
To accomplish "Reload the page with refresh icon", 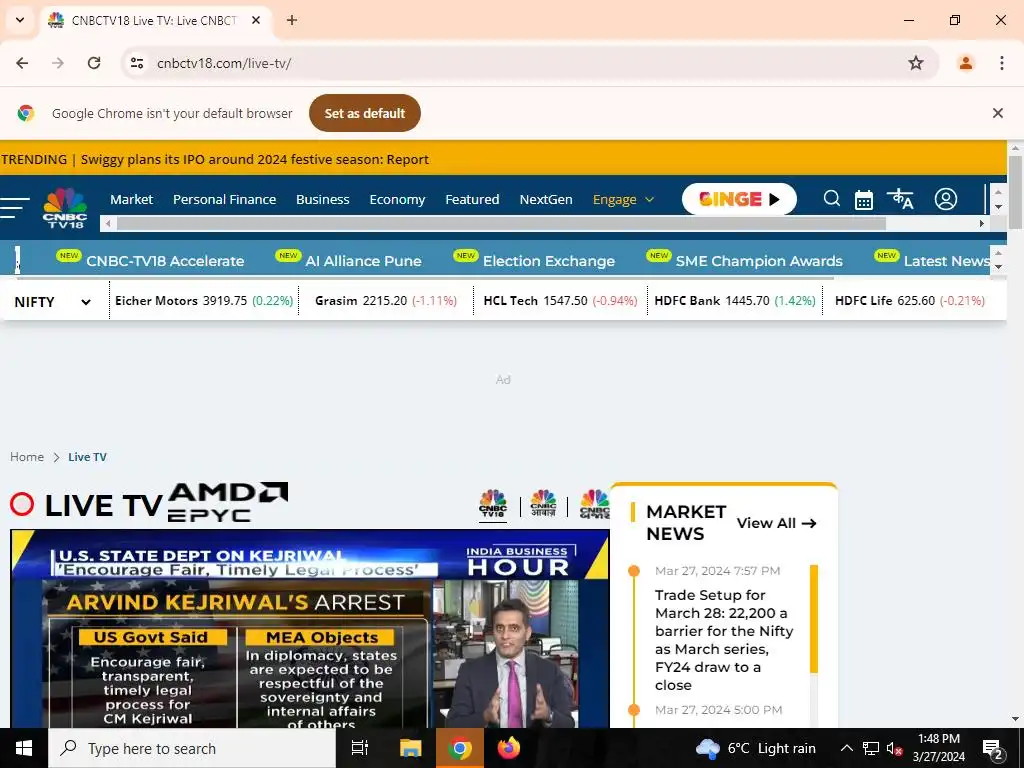I will 94,63.
